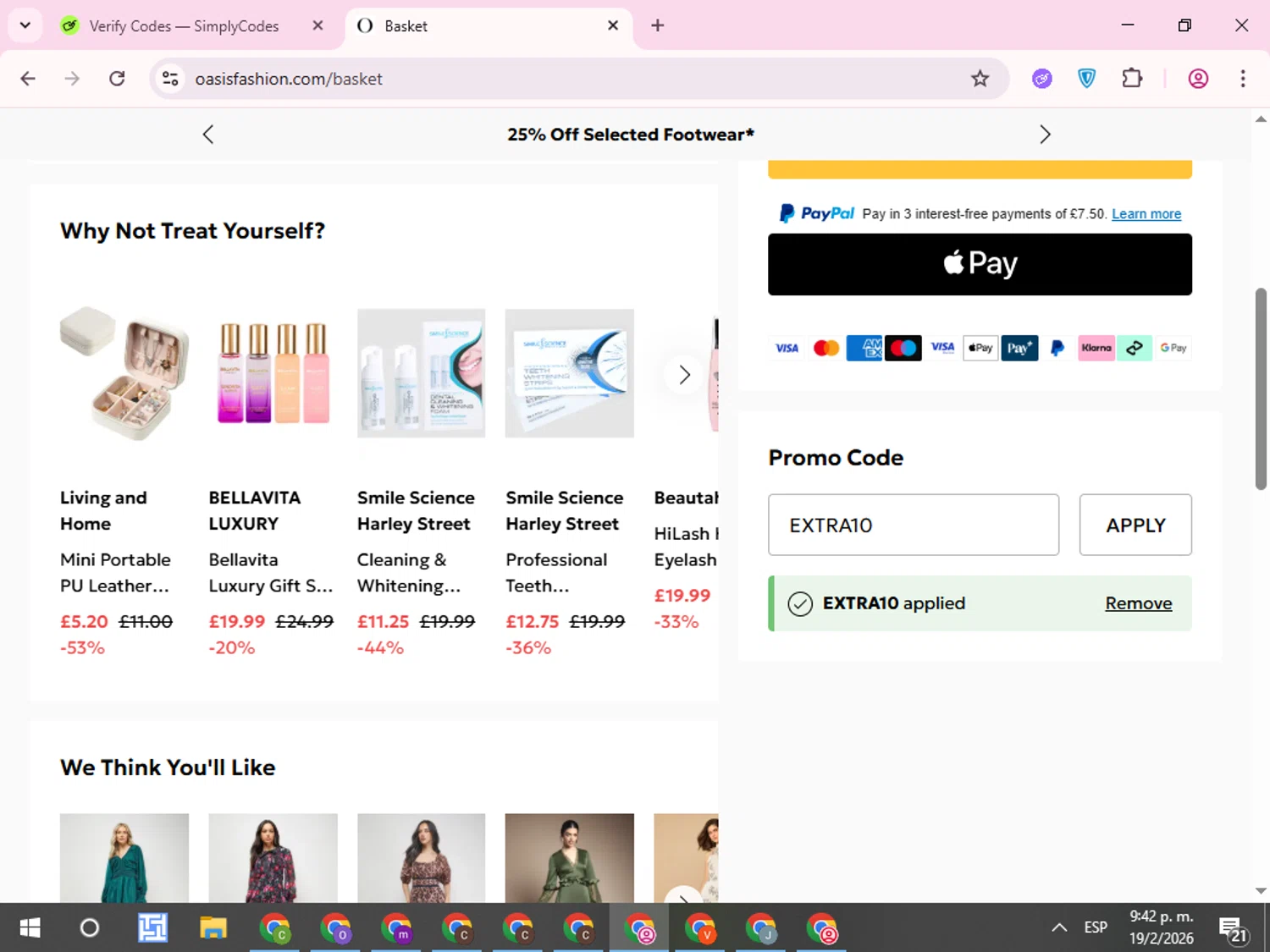Reload the basket page
Screen dimensions: 1270x952
(117, 79)
